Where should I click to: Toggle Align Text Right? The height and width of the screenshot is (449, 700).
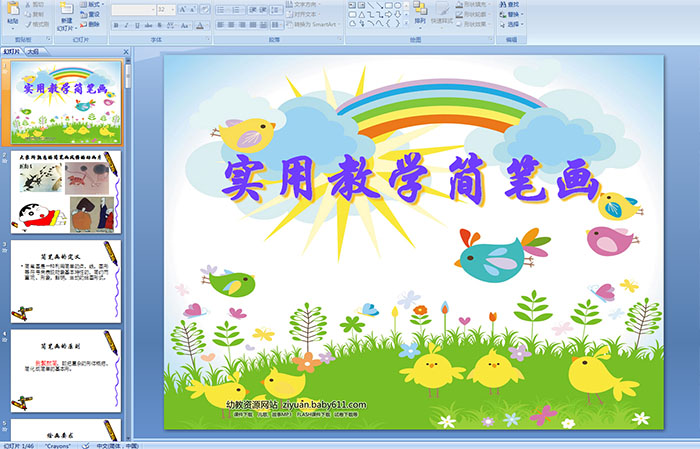pyautogui.click(x=242, y=25)
